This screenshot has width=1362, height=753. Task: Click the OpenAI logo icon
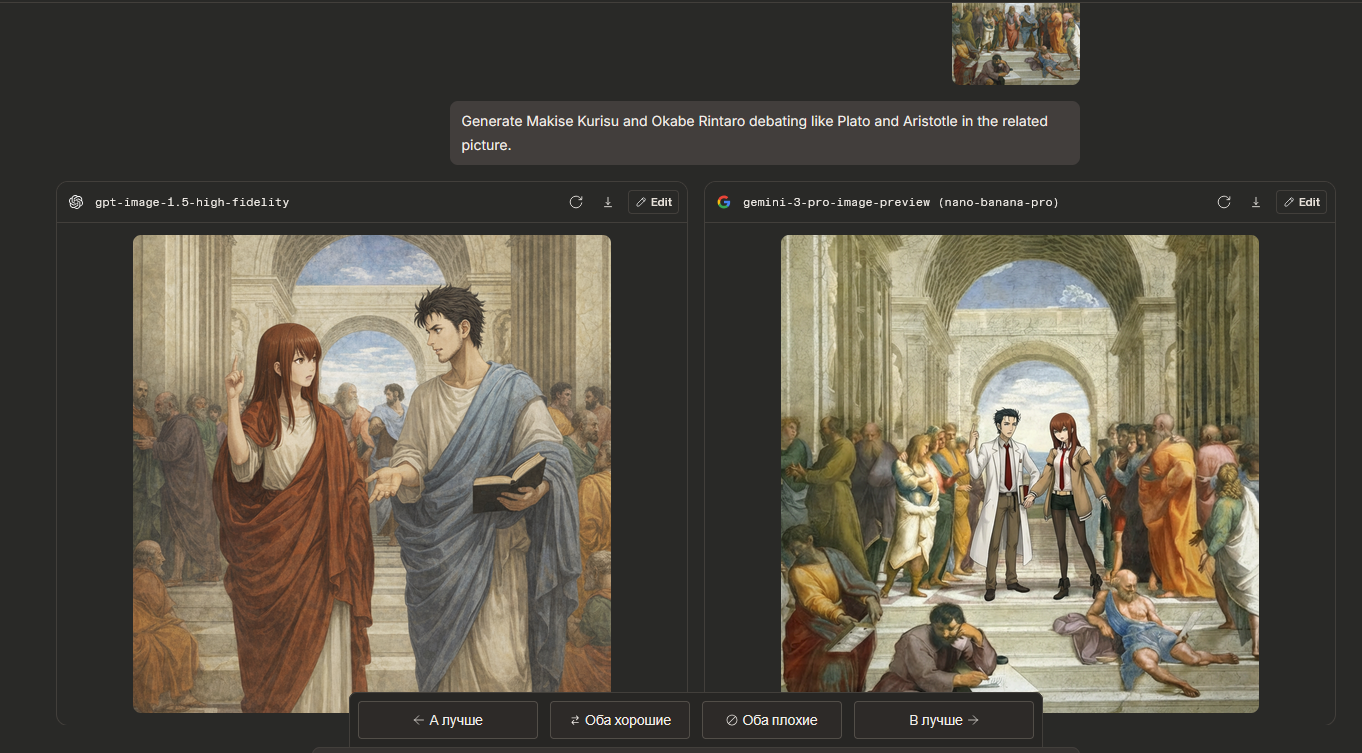(x=76, y=202)
